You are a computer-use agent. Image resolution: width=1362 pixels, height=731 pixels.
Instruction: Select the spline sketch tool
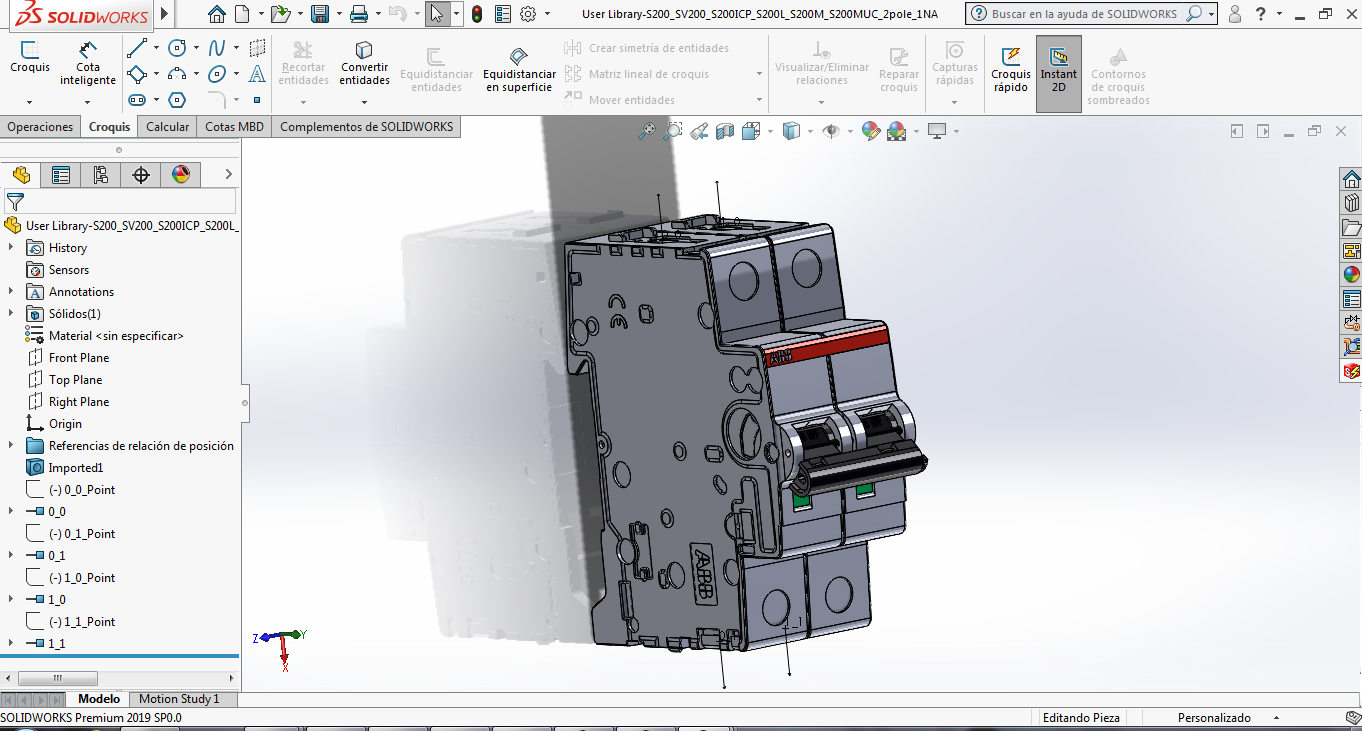216,48
